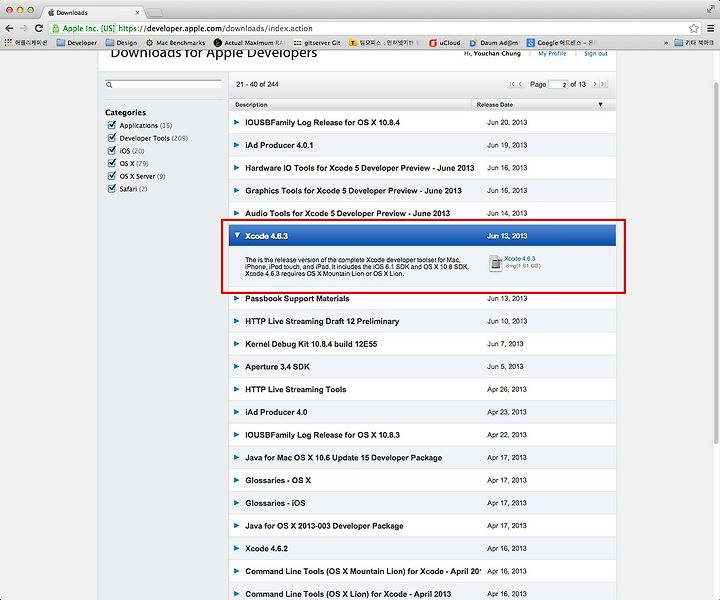
Task: Show hidden bookmarks overflow chevron
Action: pyautogui.click(x=666, y=43)
